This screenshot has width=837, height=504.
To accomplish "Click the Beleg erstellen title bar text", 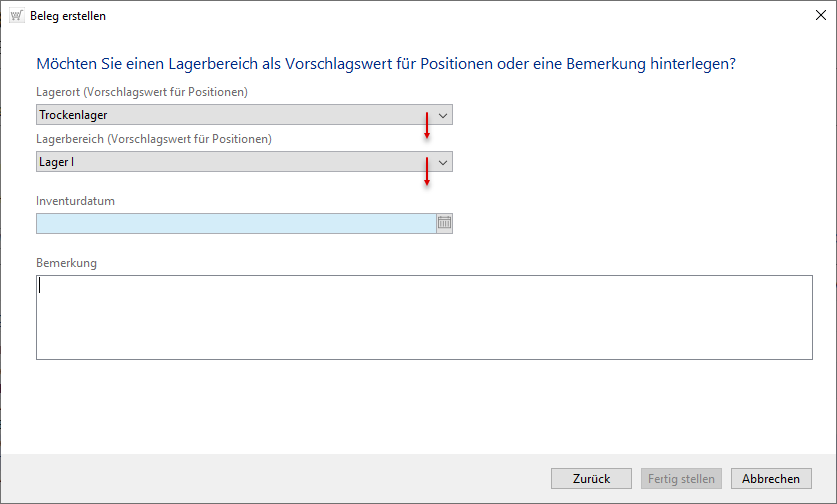I will click(68, 16).
